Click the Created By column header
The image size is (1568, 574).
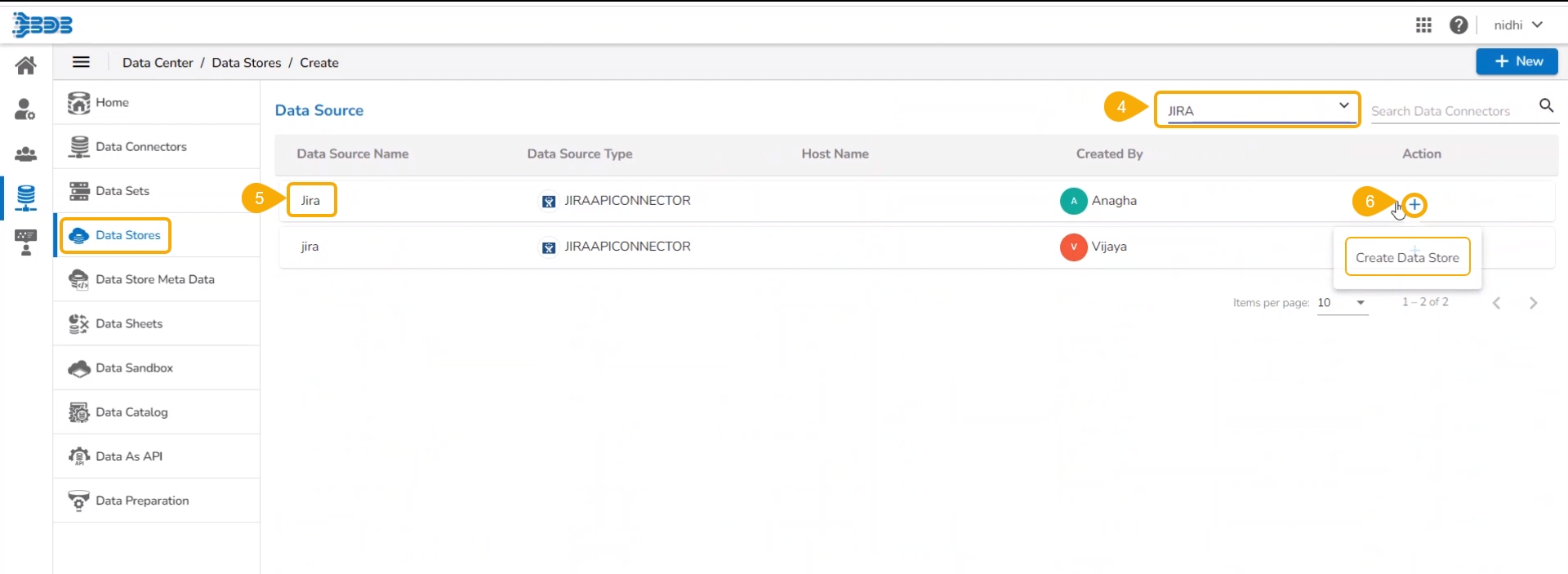pyautogui.click(x=1109, y=154)
